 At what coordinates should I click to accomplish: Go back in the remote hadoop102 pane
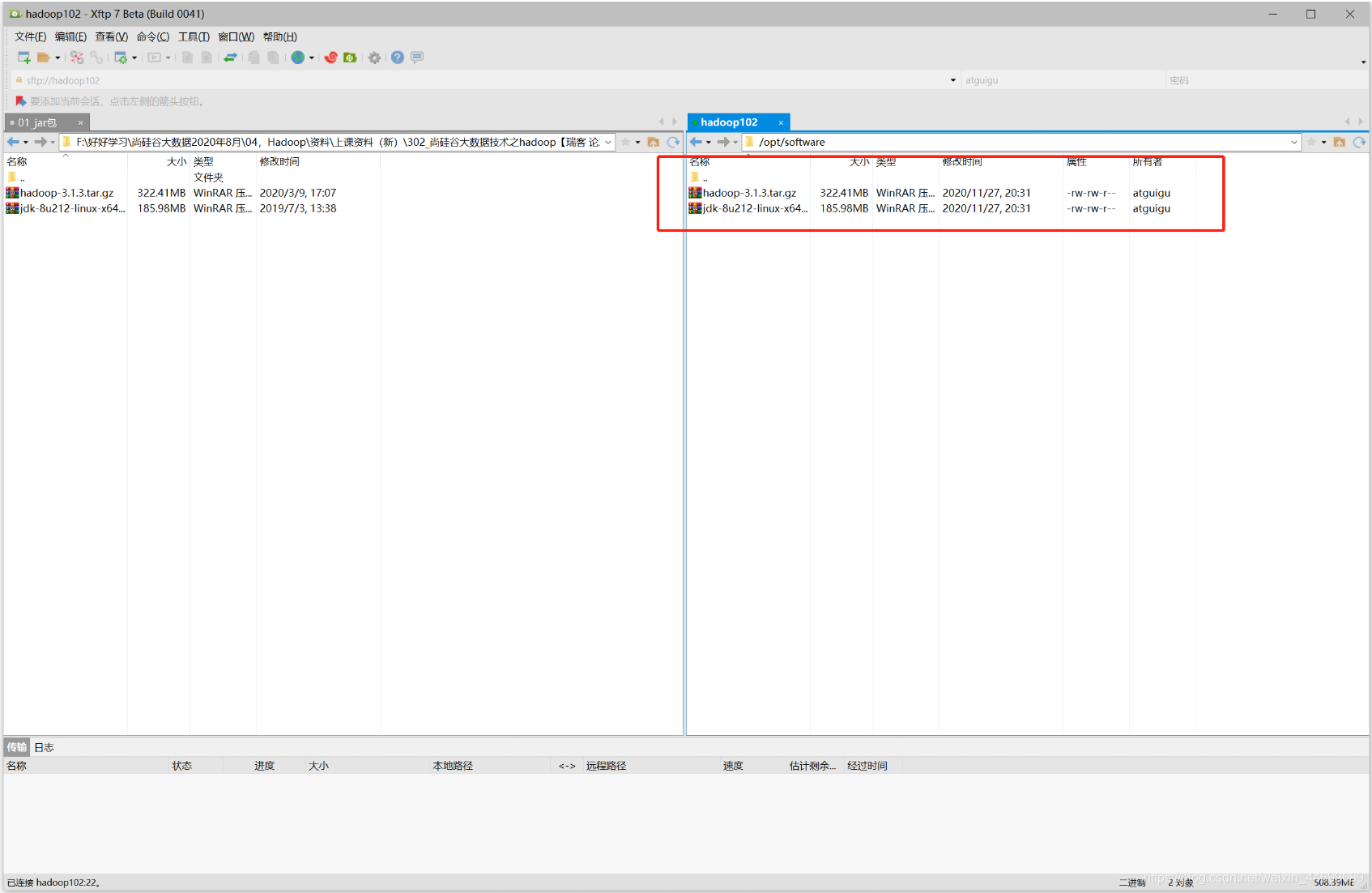click(x=696, y=142)
